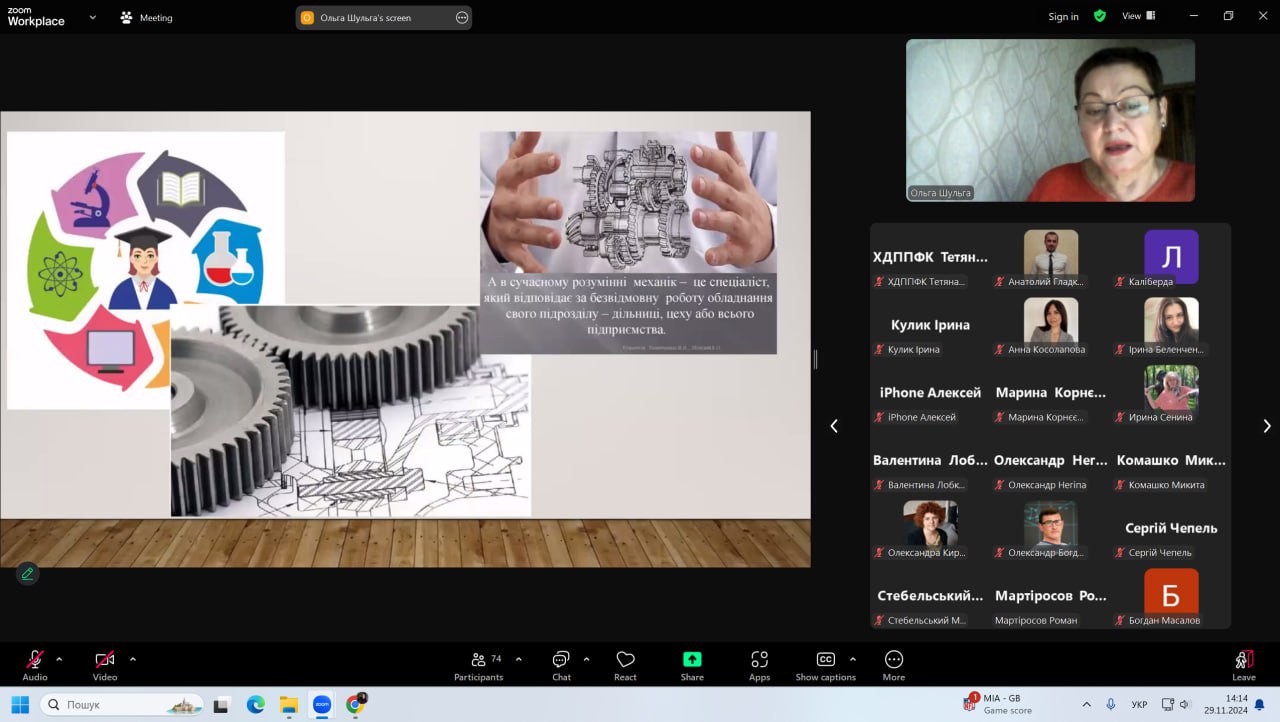1280x722 pixels.
Task: Click iPhone Алексей participant name
Action: 930,393
